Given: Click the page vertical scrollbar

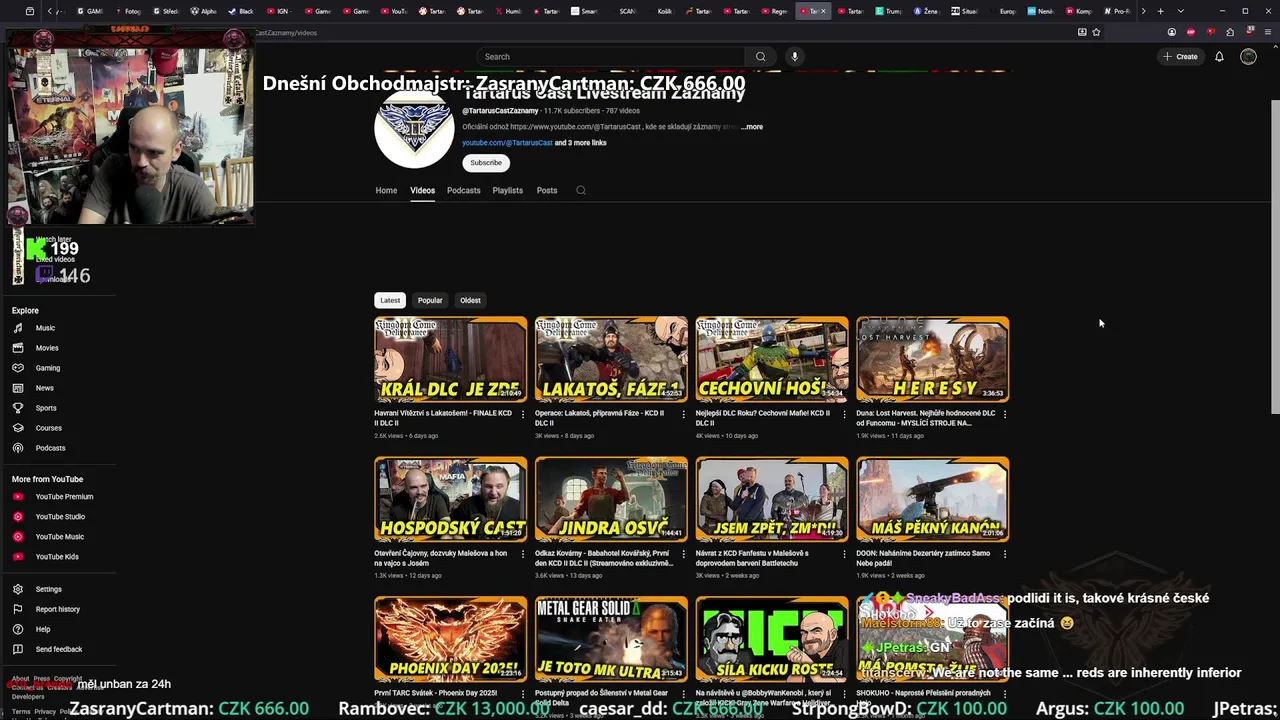Looking at the screenshot, I should pos(1275,257).
